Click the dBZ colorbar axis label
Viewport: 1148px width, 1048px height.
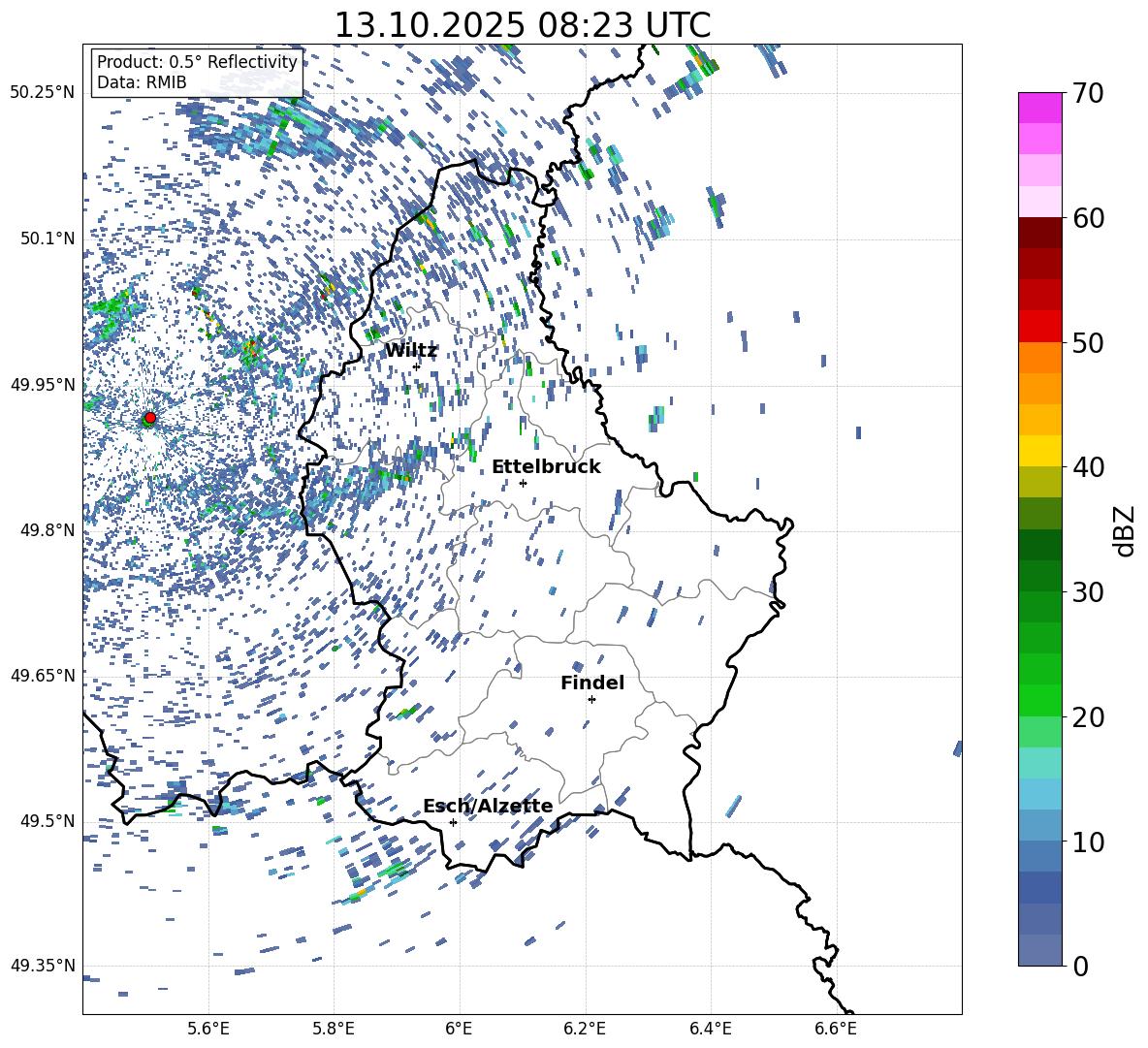1126,530
